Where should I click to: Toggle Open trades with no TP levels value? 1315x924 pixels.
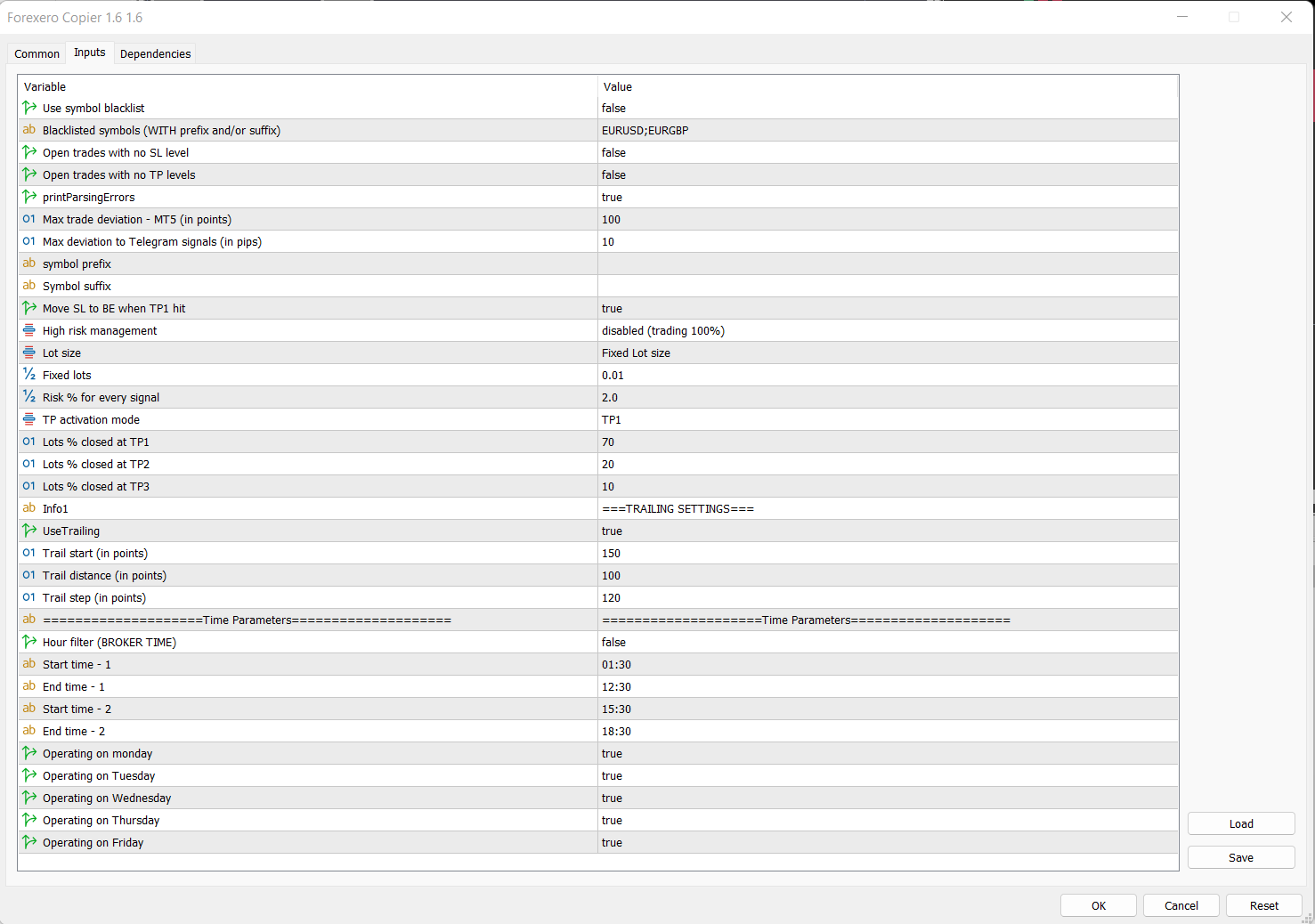pyautogui.click(x=888, y=174)
